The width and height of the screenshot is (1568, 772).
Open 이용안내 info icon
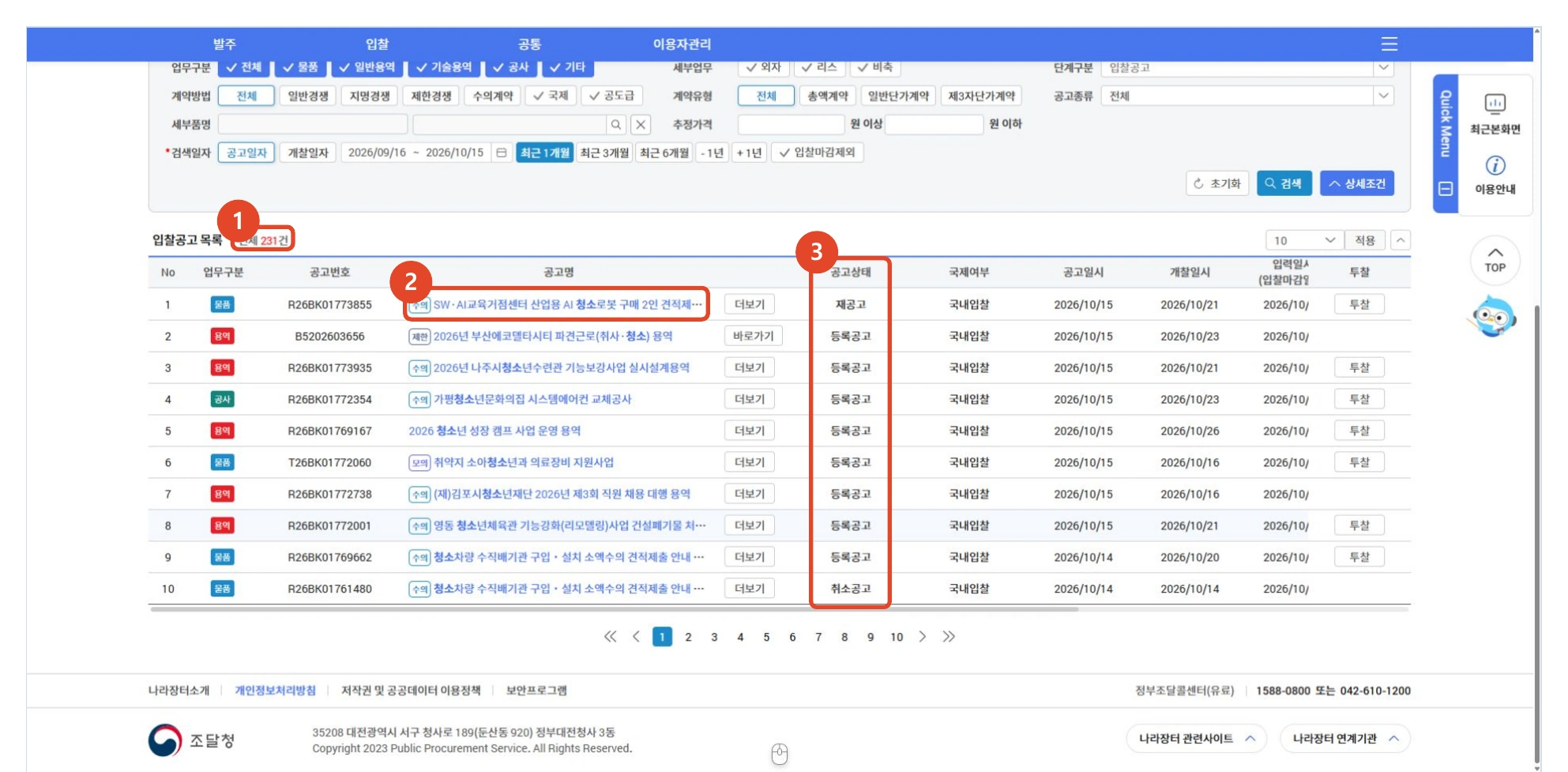click(1495, 174)
